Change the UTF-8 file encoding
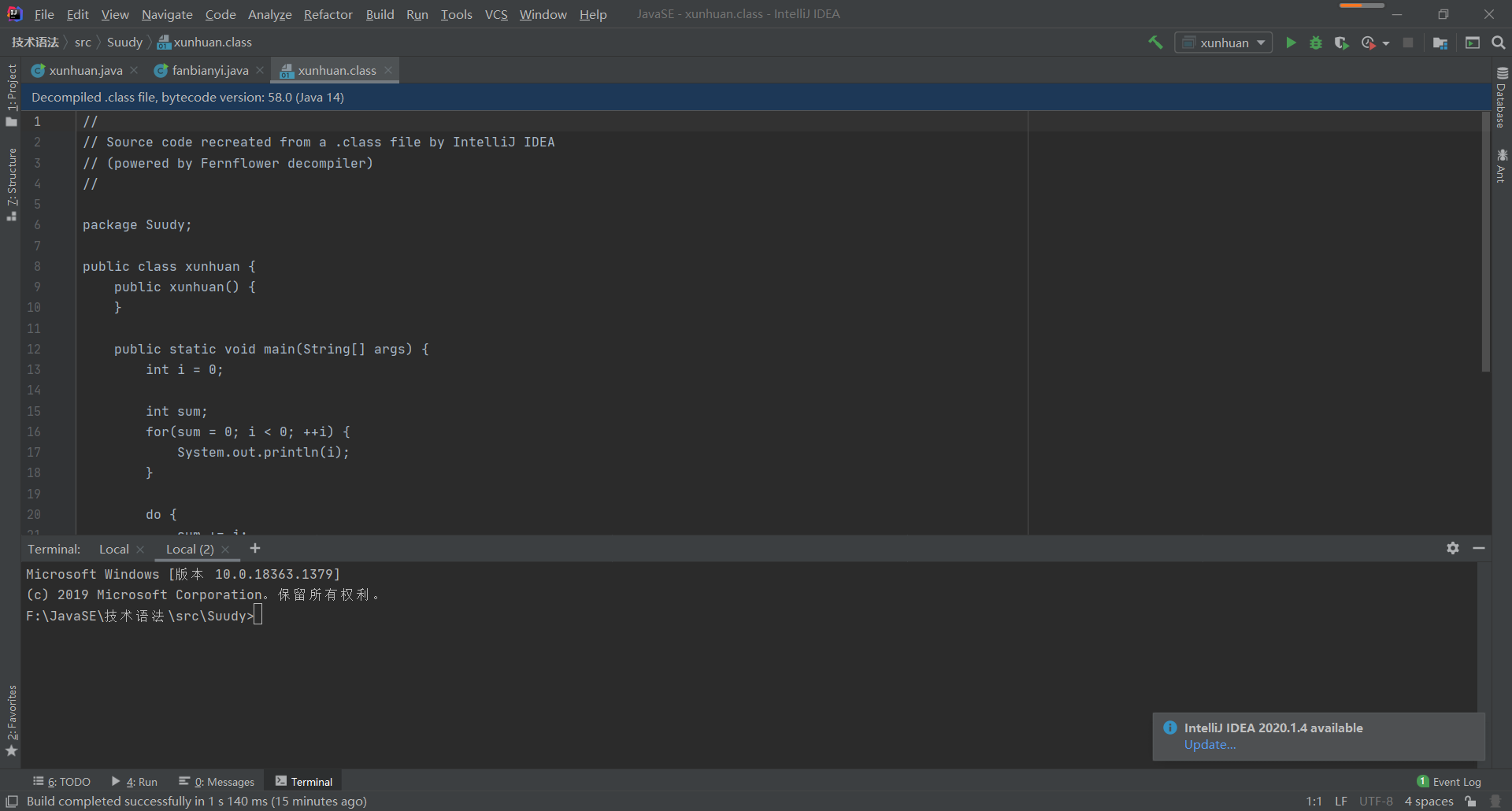Image resolution: width=1512 pixels, height=811 pixels. pyautogui.click(x=1376, y=802)
